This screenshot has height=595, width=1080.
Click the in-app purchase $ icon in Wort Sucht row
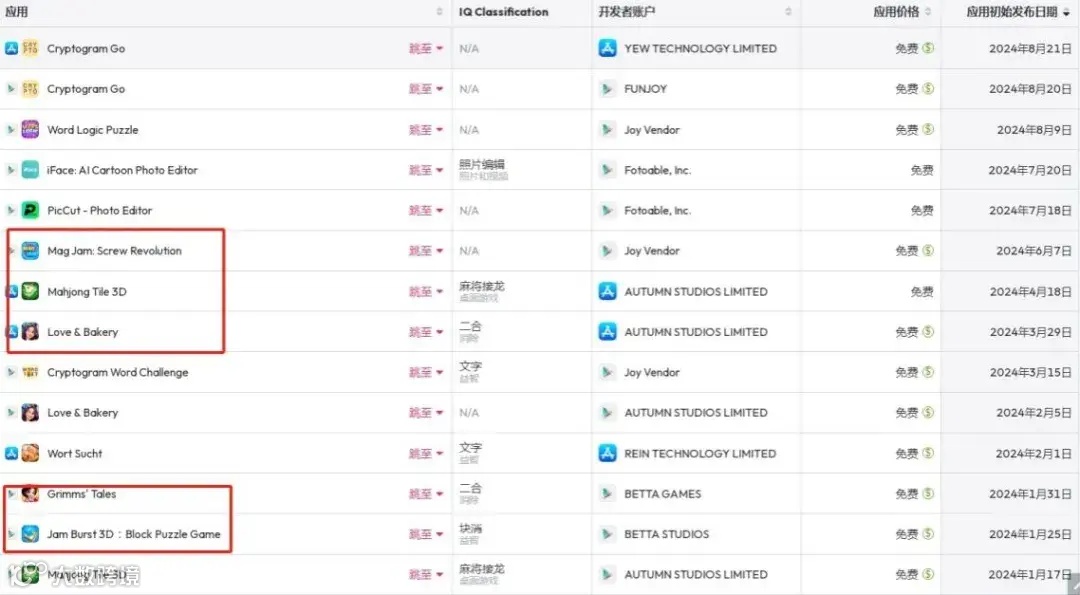click(x=928, y=453)
